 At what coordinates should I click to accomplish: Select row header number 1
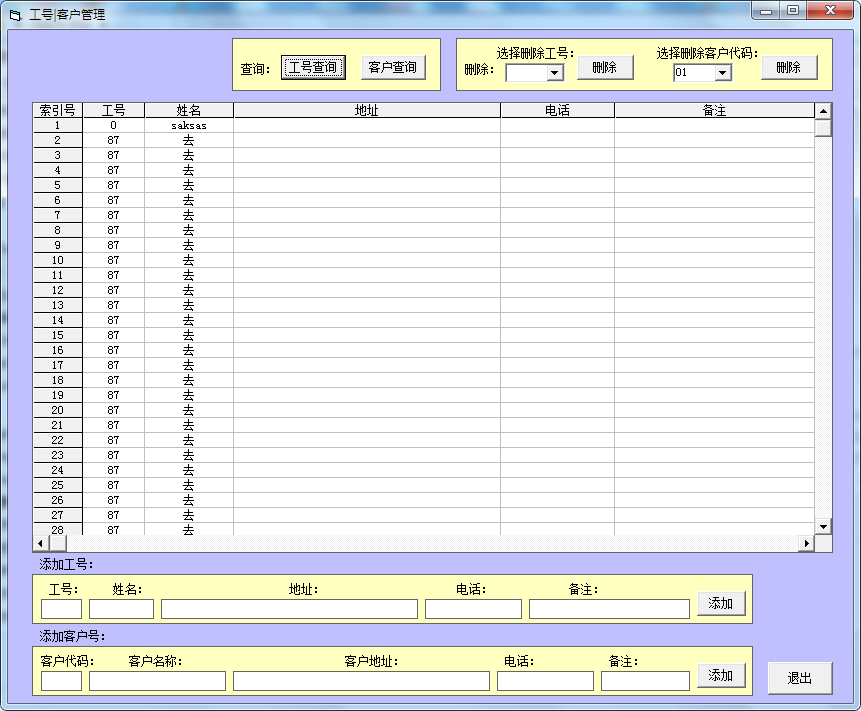58,126
